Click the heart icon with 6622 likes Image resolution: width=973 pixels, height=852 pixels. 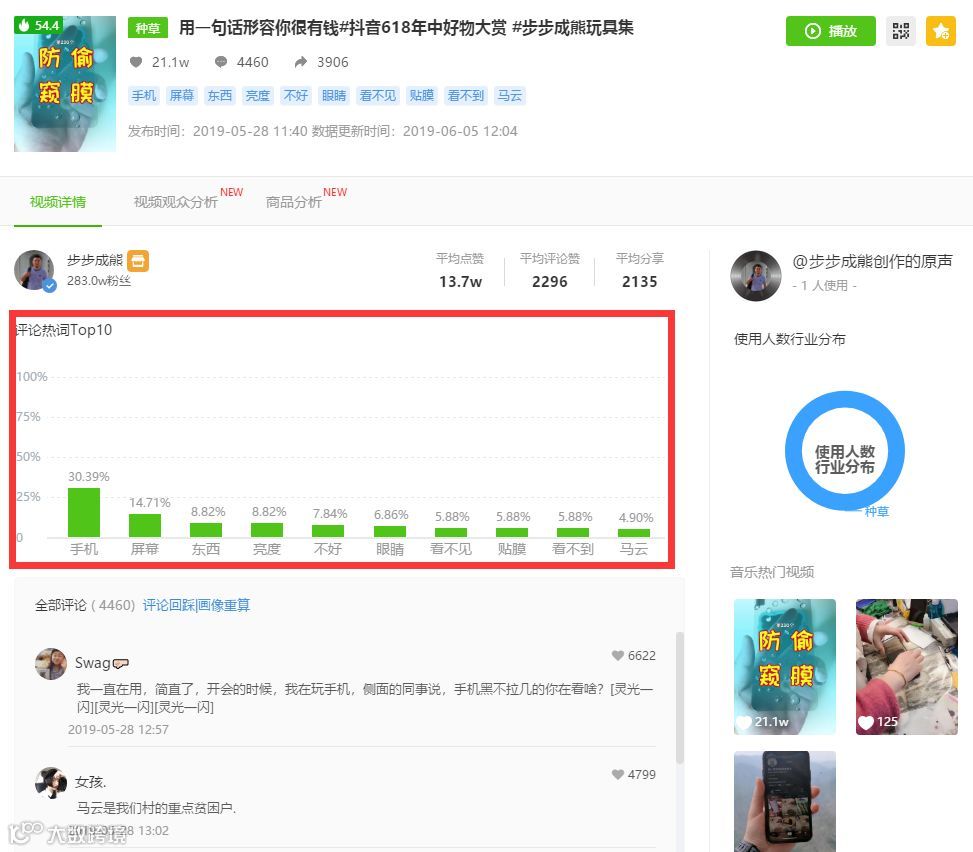pos(617,656)
